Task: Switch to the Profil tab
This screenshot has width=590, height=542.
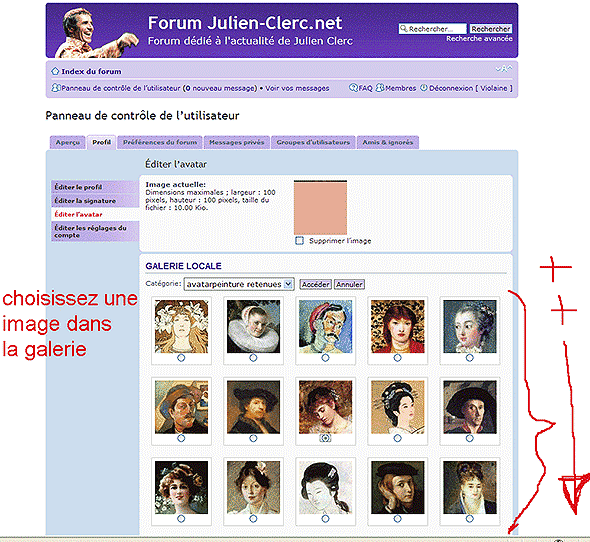Action: click(x=101, y=142)
